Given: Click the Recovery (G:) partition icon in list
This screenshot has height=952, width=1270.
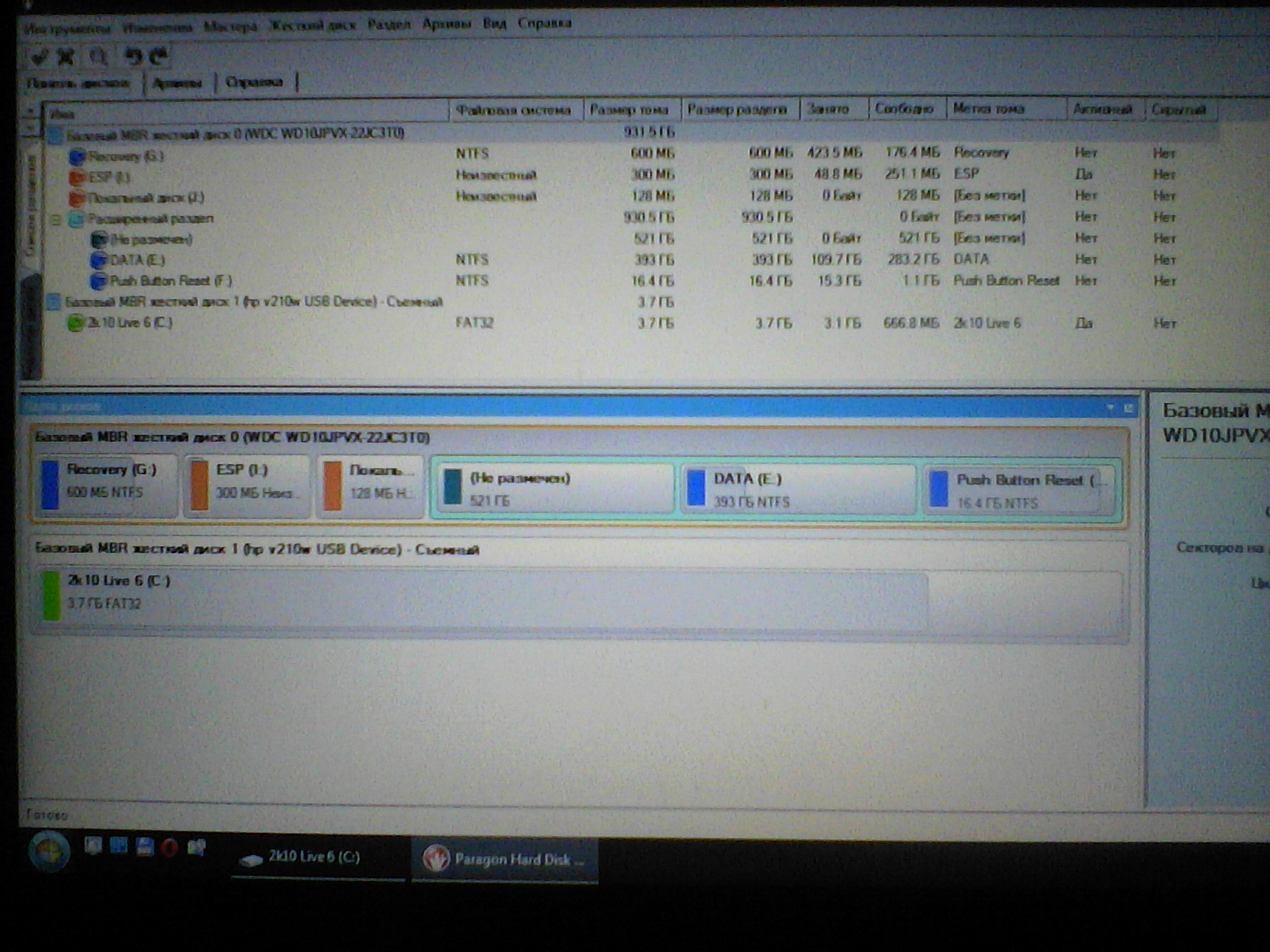Looking at the screenshot, I should pos(77,156).
